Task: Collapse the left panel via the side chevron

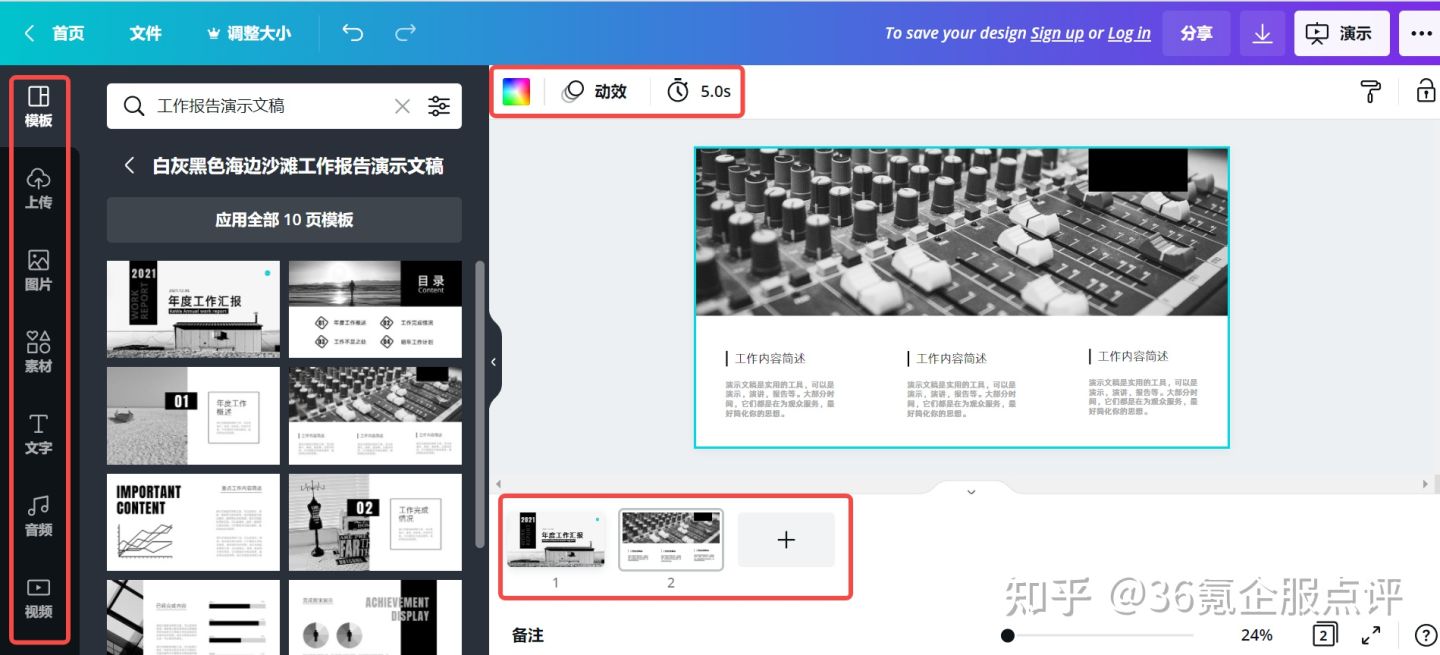Action: point(492,361)
